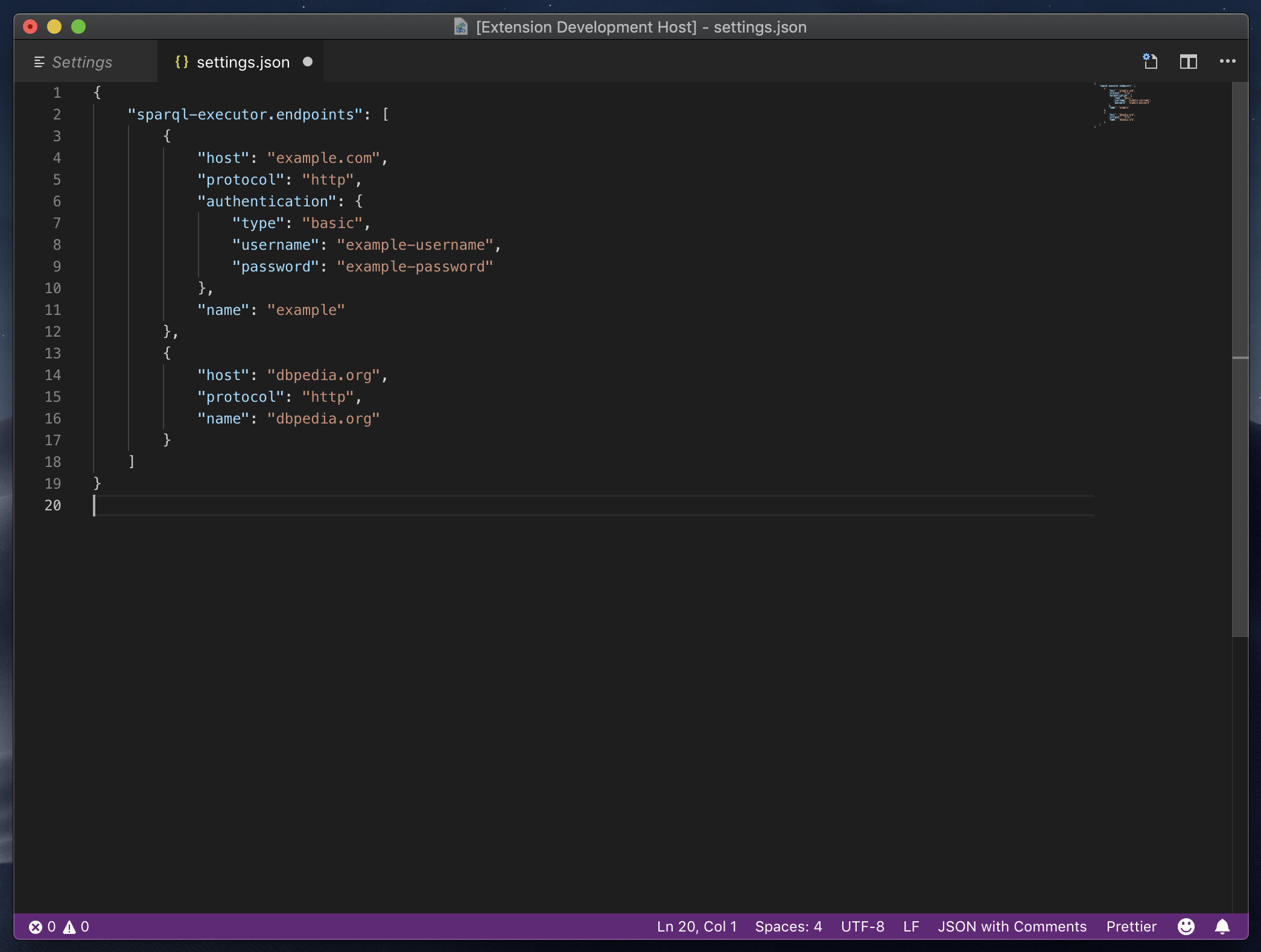Open notifications bell in status bar
The width and height of the screenshot is (1261, 952).
tap(1222, 927)
